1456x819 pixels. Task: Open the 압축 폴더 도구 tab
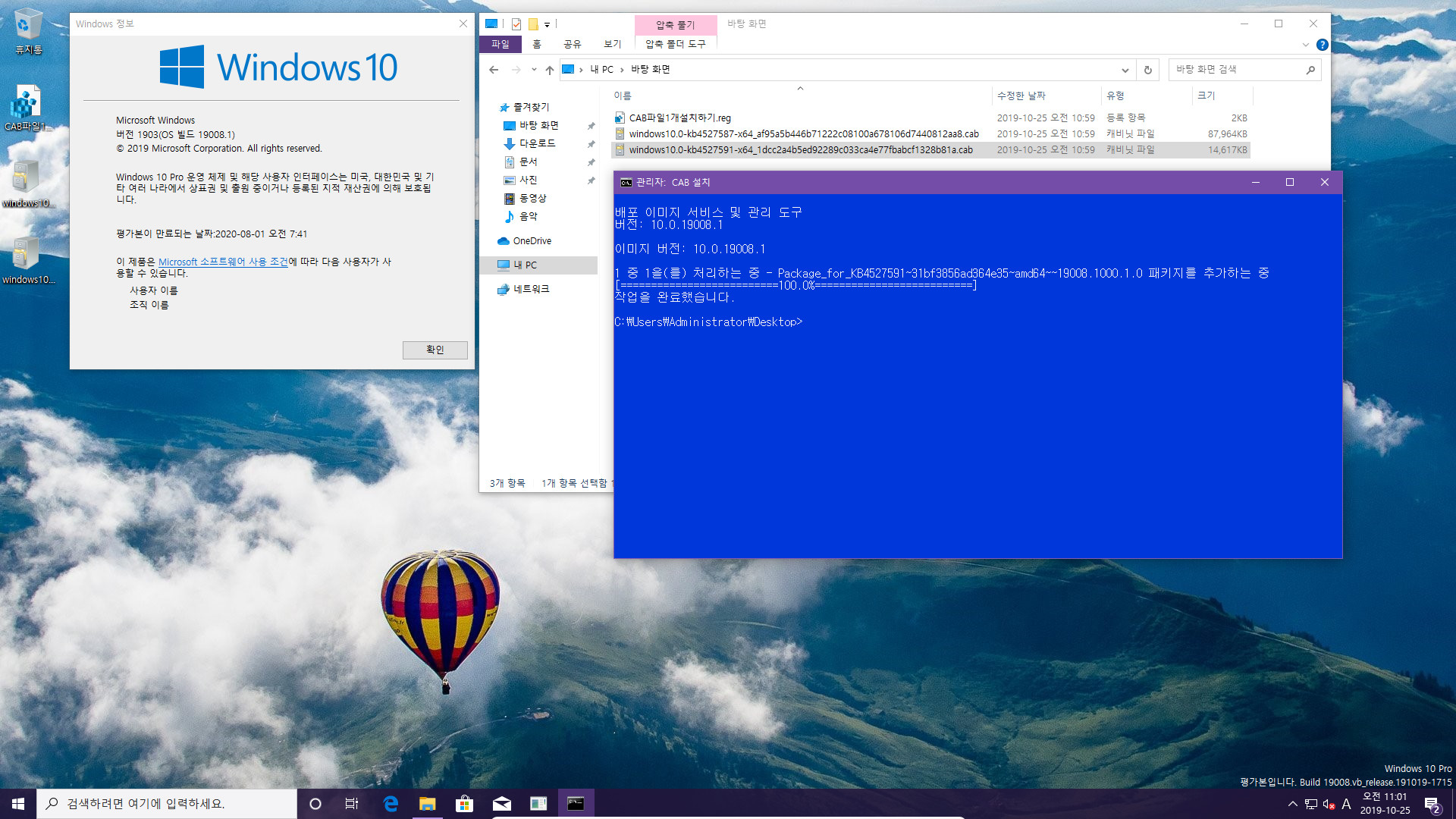676,44
